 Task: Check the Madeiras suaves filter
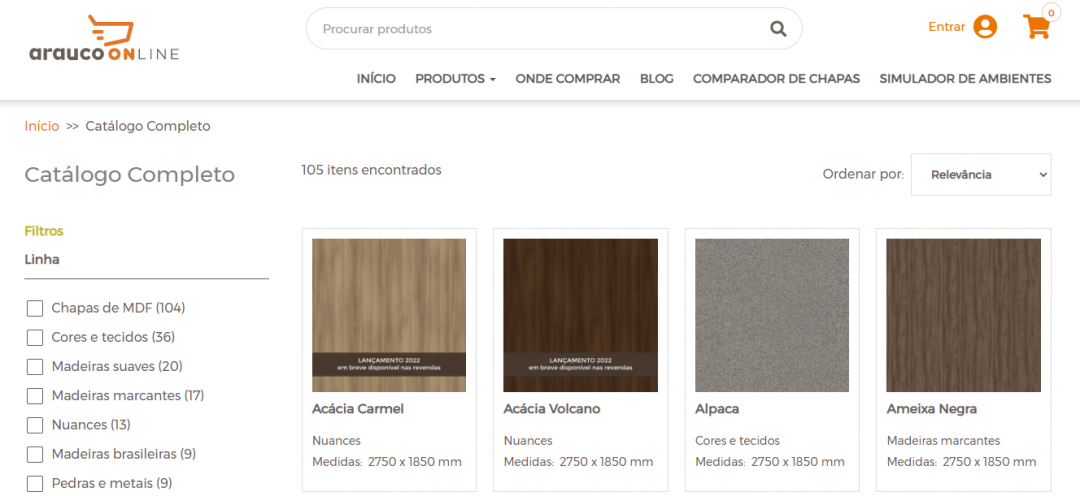click(35, 366)
